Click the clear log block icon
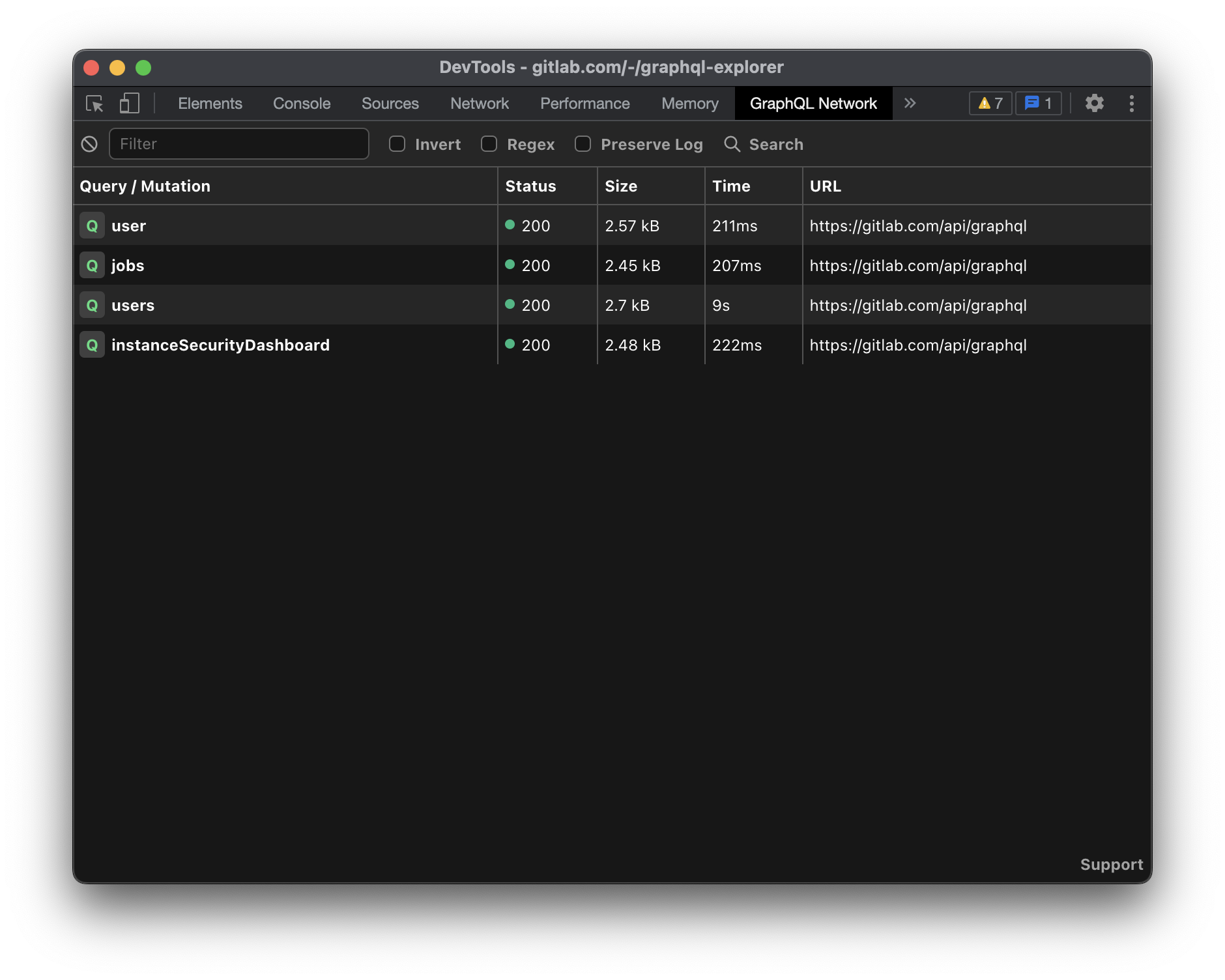 (90, 143)
